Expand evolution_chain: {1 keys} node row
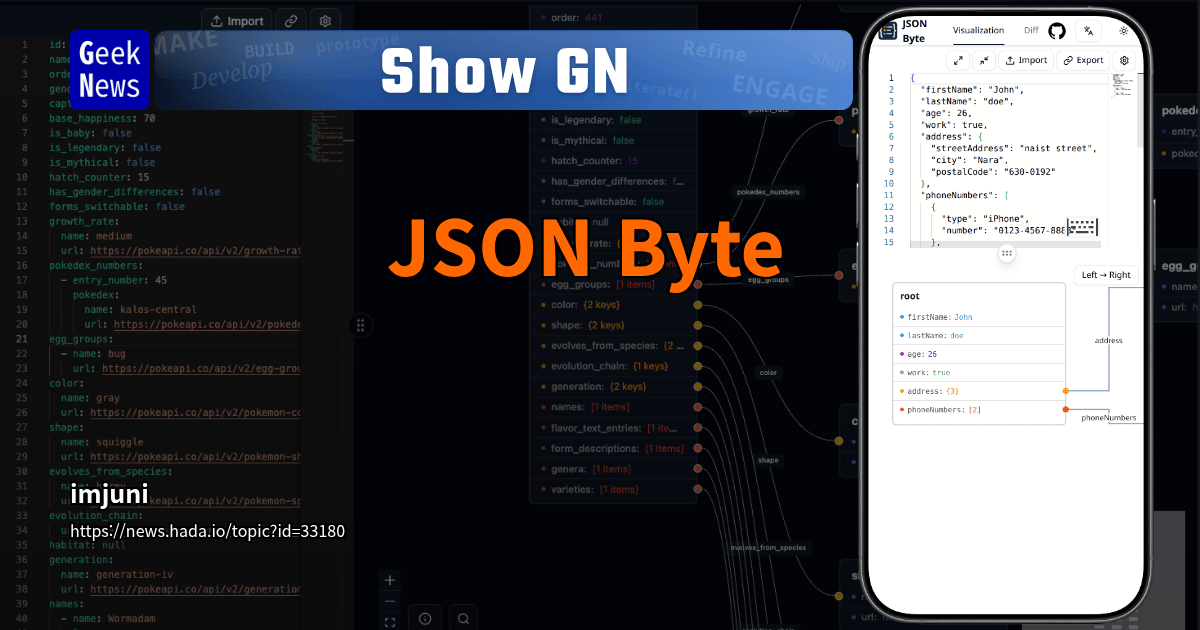Screen dimensions: 1200x630 point(612,366)
